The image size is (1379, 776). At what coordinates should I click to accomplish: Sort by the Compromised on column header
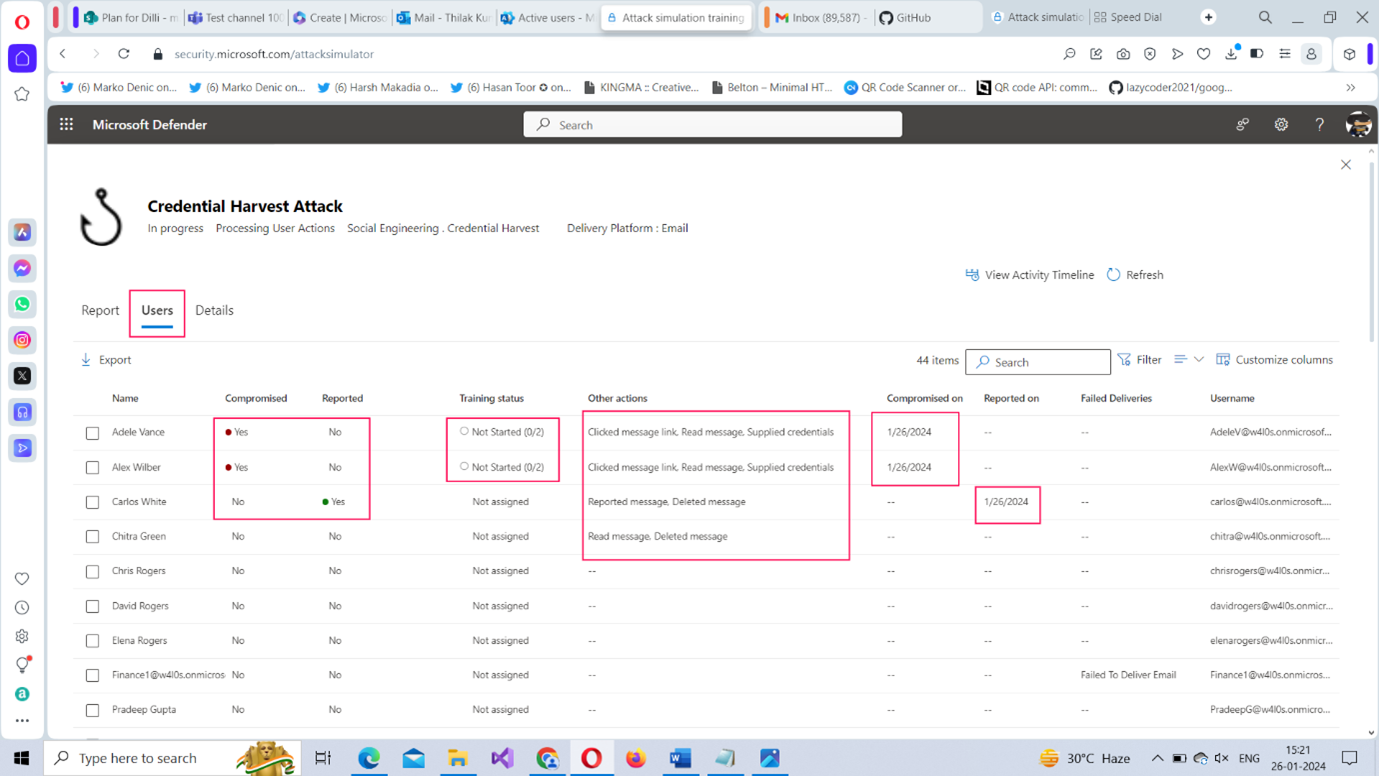pyautogui.click(x=924, y=398)
